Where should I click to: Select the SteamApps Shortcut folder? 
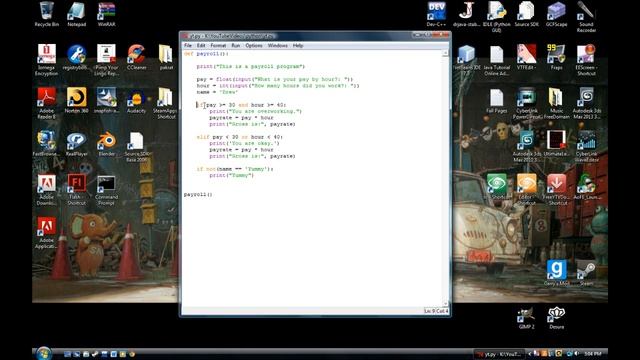(166, 103)
